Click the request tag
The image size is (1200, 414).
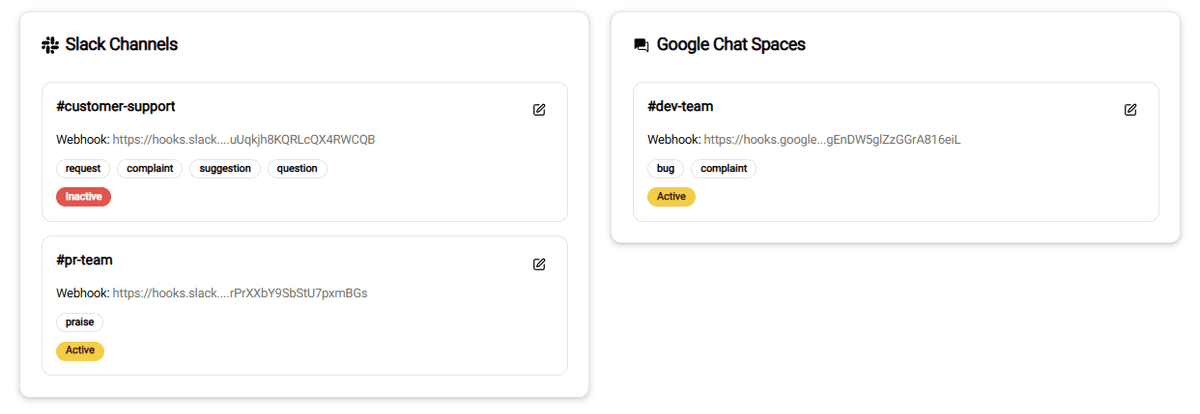click(x=83, y=169)
